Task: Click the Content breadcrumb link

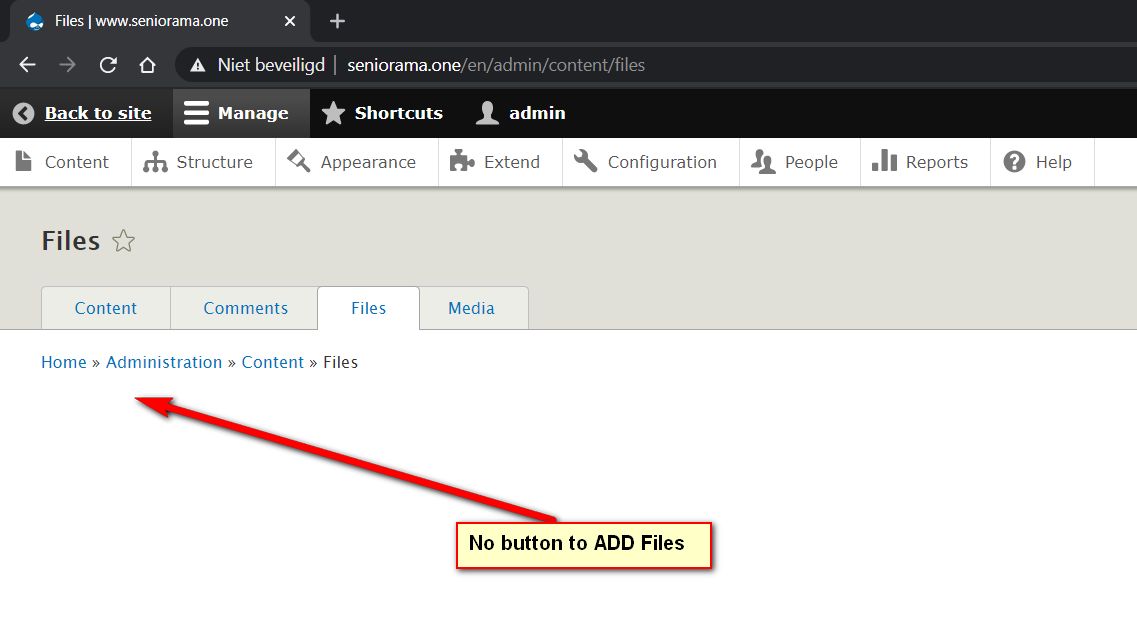Action: tap(273, 362)
